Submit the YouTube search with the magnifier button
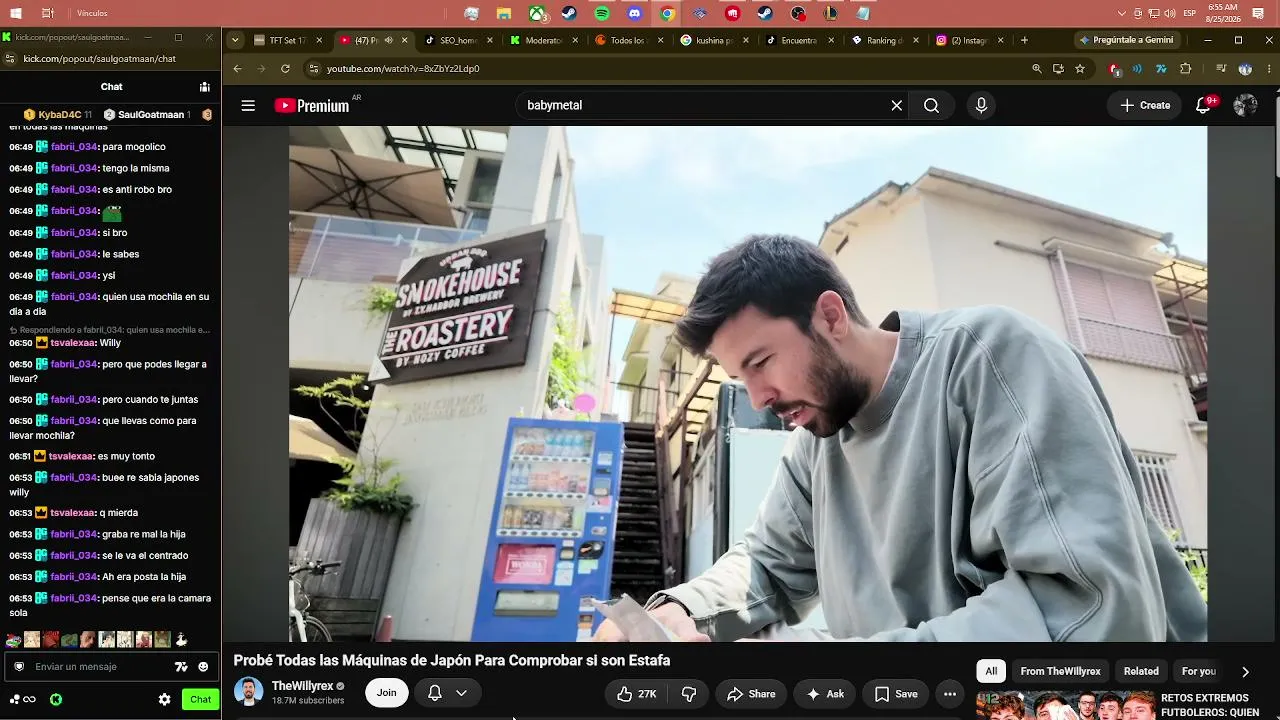The width and height of the screenshot is (1280, 720). point(931,105)
